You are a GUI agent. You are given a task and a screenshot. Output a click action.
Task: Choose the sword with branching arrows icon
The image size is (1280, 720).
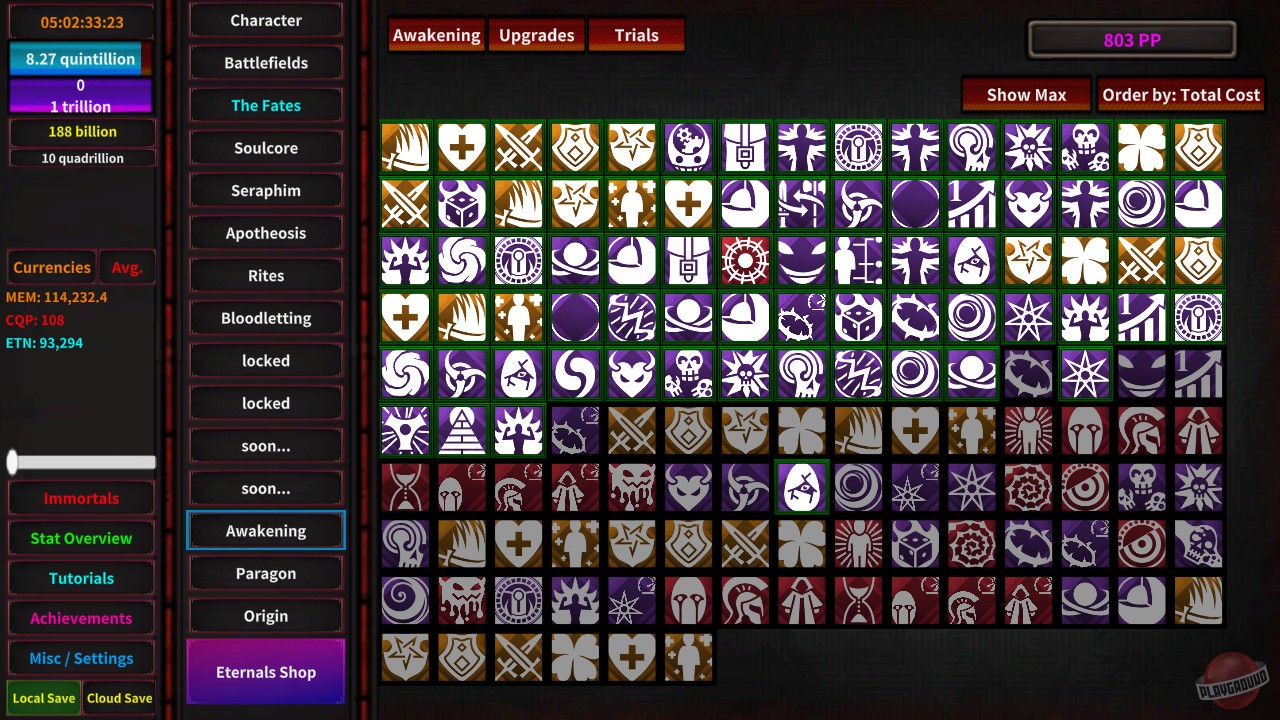(x=802, y=203)
